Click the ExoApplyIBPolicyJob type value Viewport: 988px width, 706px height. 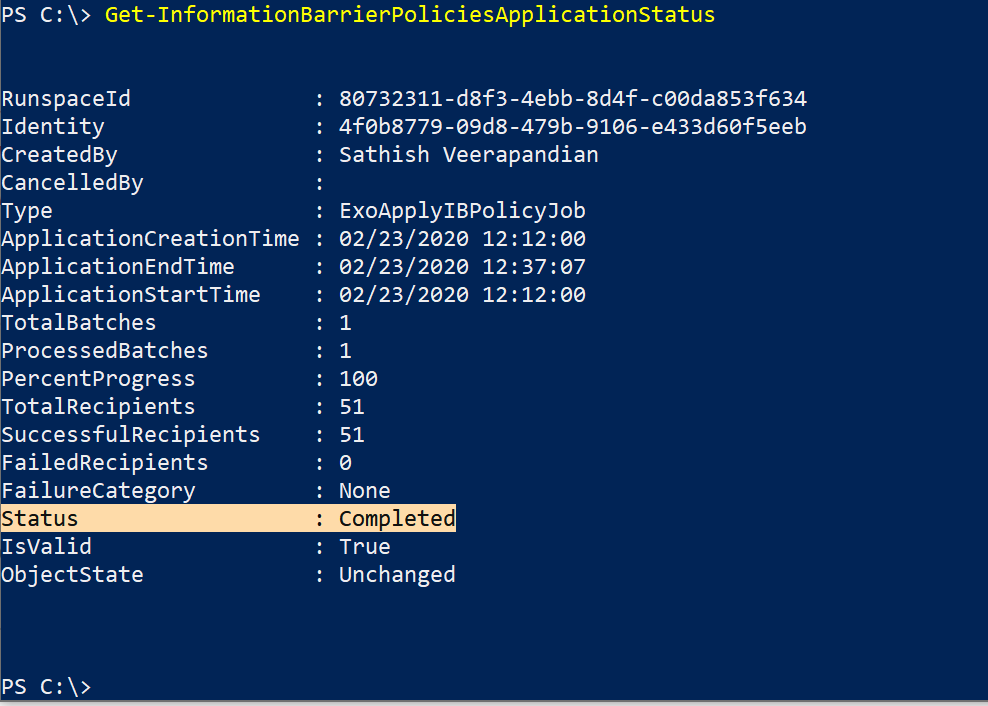point(462,211)
